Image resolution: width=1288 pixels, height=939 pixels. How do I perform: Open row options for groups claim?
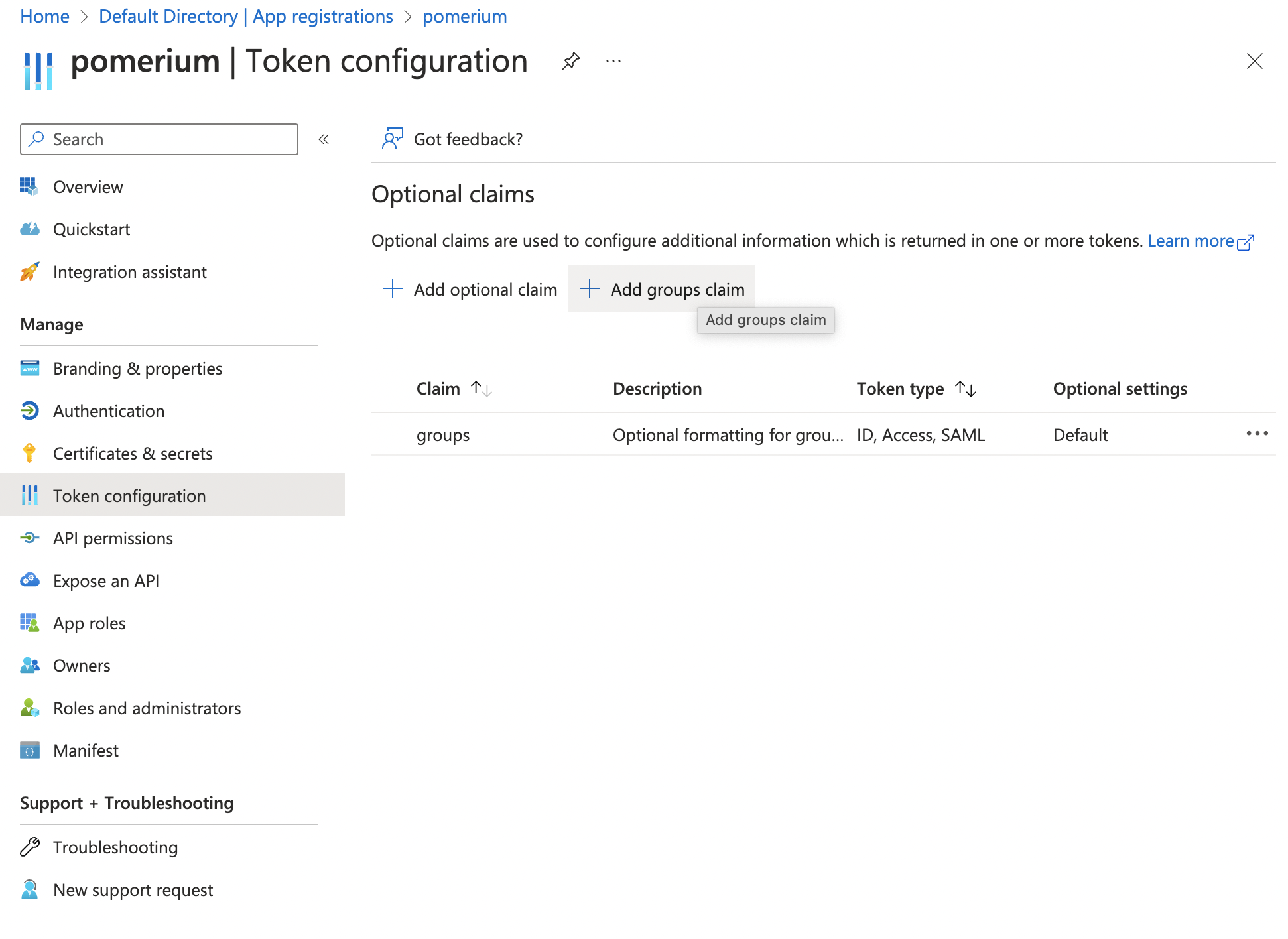[x=1257, y=434]
